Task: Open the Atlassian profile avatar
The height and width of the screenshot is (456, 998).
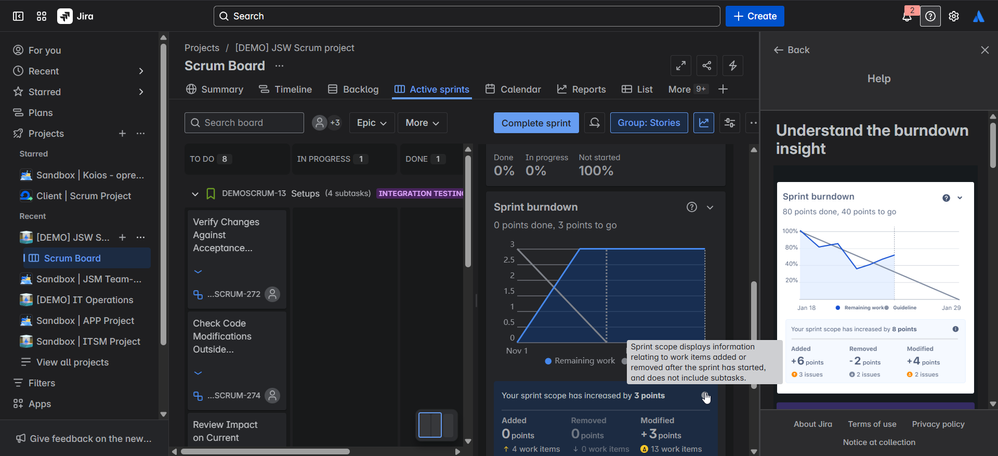Action: (979, 16)
